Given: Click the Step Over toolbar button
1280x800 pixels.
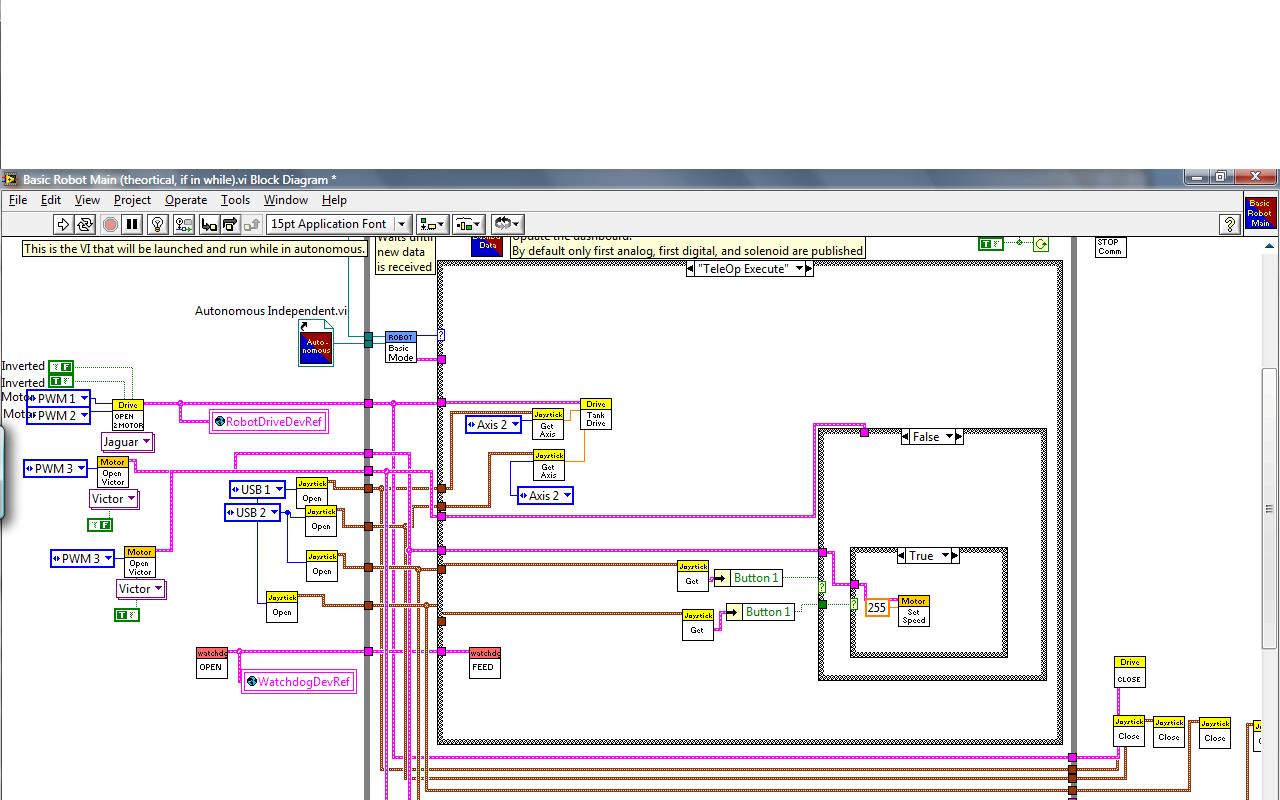Looking at the screenshot, I should pyautogui.click(x=230, y=224).
